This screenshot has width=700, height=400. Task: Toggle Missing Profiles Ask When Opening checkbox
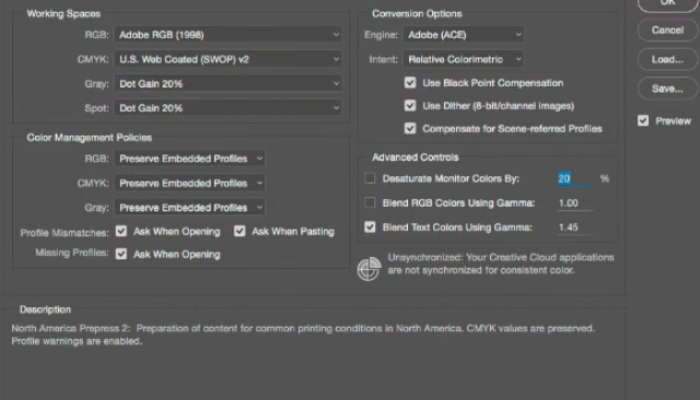pos(121,254)
